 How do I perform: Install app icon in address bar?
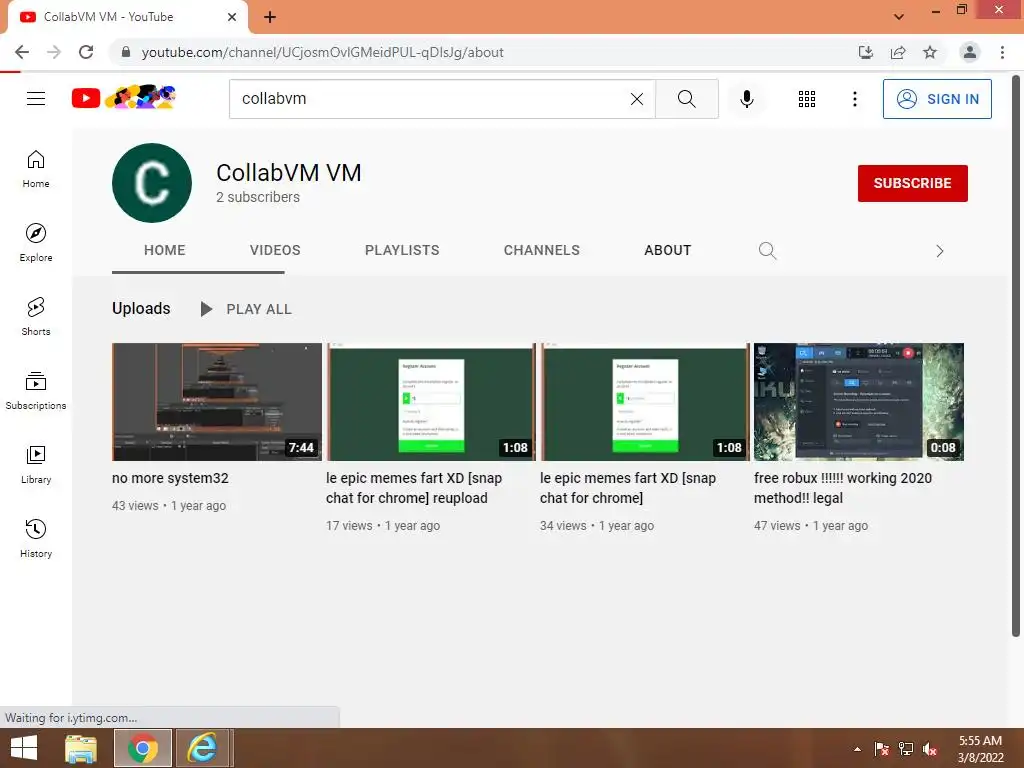coord(866,52)
